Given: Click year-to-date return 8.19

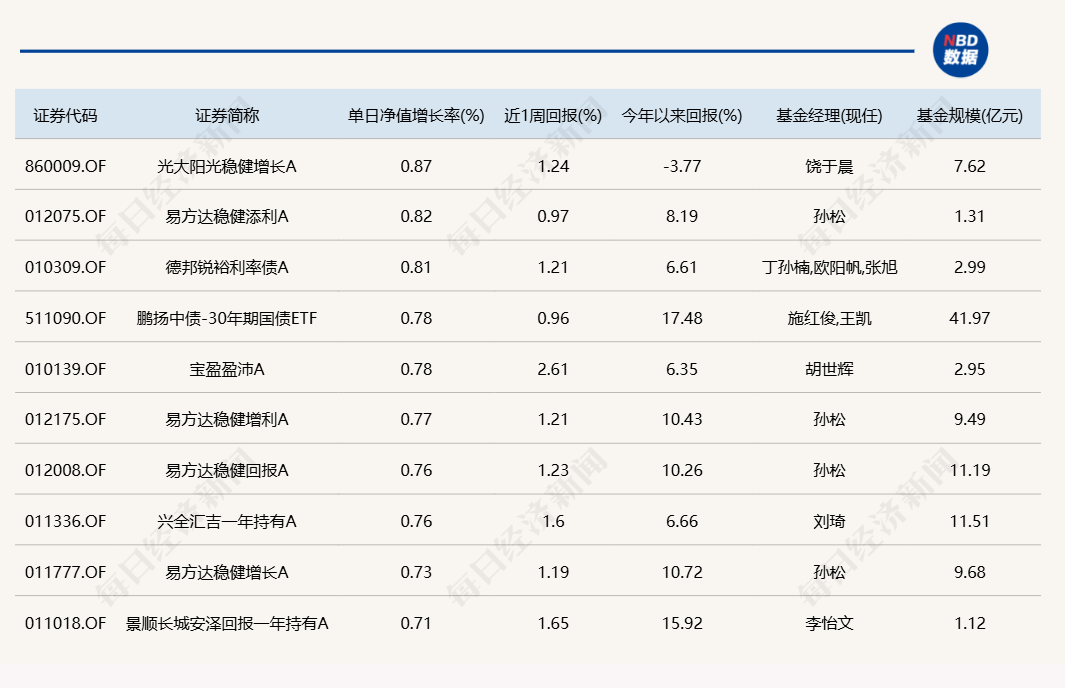Looking at the screenshot, I should tap(682, 217).
